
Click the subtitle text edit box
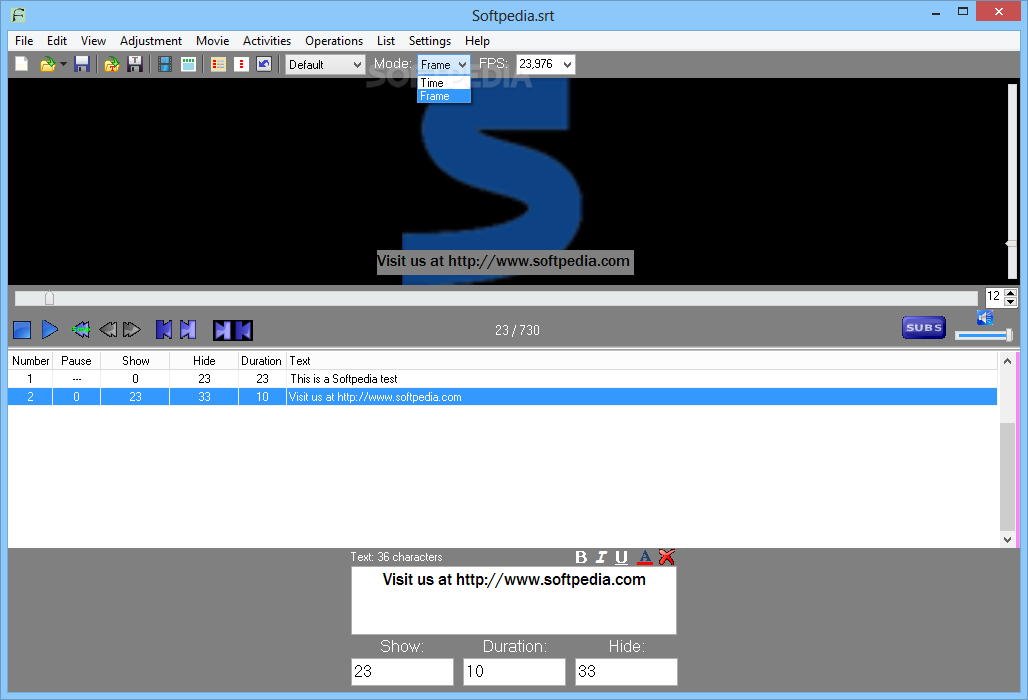pyautogui.click(x=514, y=600)
